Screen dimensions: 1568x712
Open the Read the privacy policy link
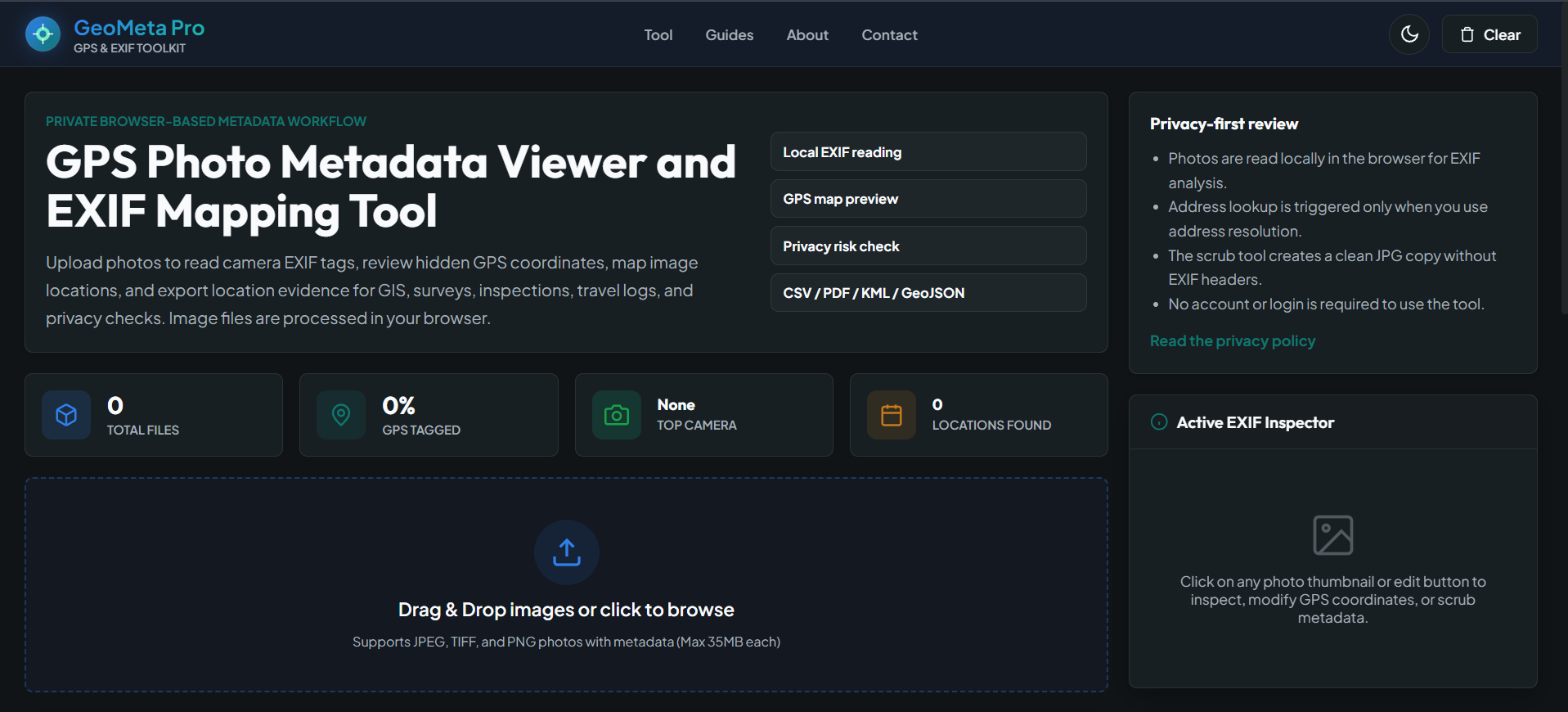point(1233,341)
